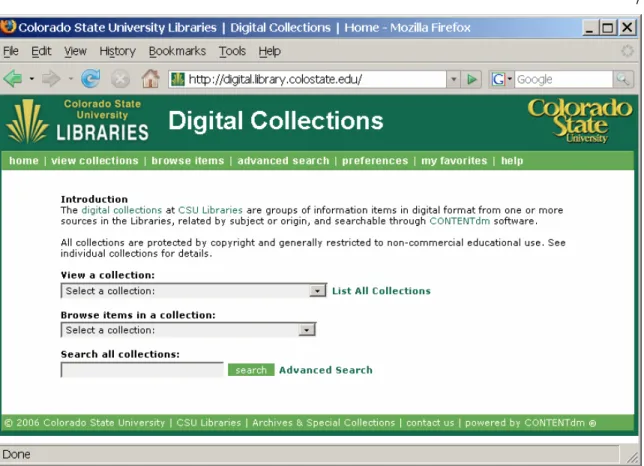Open view collections nav link

[95, 161]
